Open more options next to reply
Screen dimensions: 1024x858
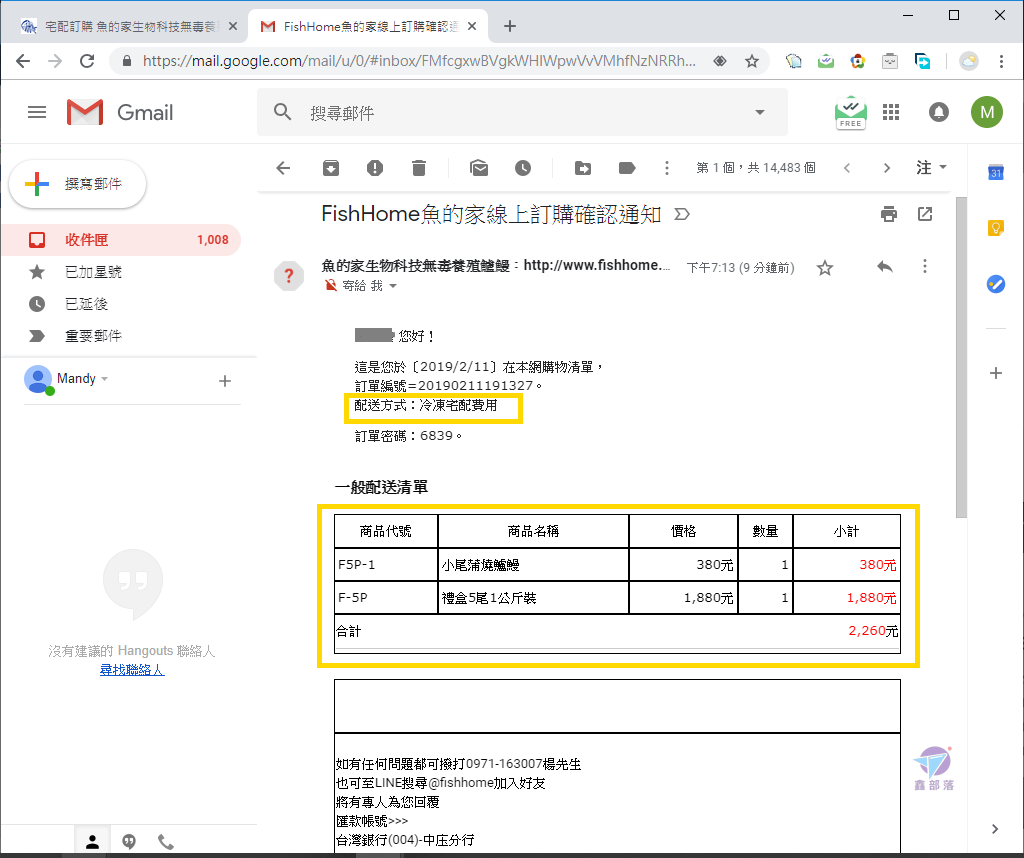point(924,266)
